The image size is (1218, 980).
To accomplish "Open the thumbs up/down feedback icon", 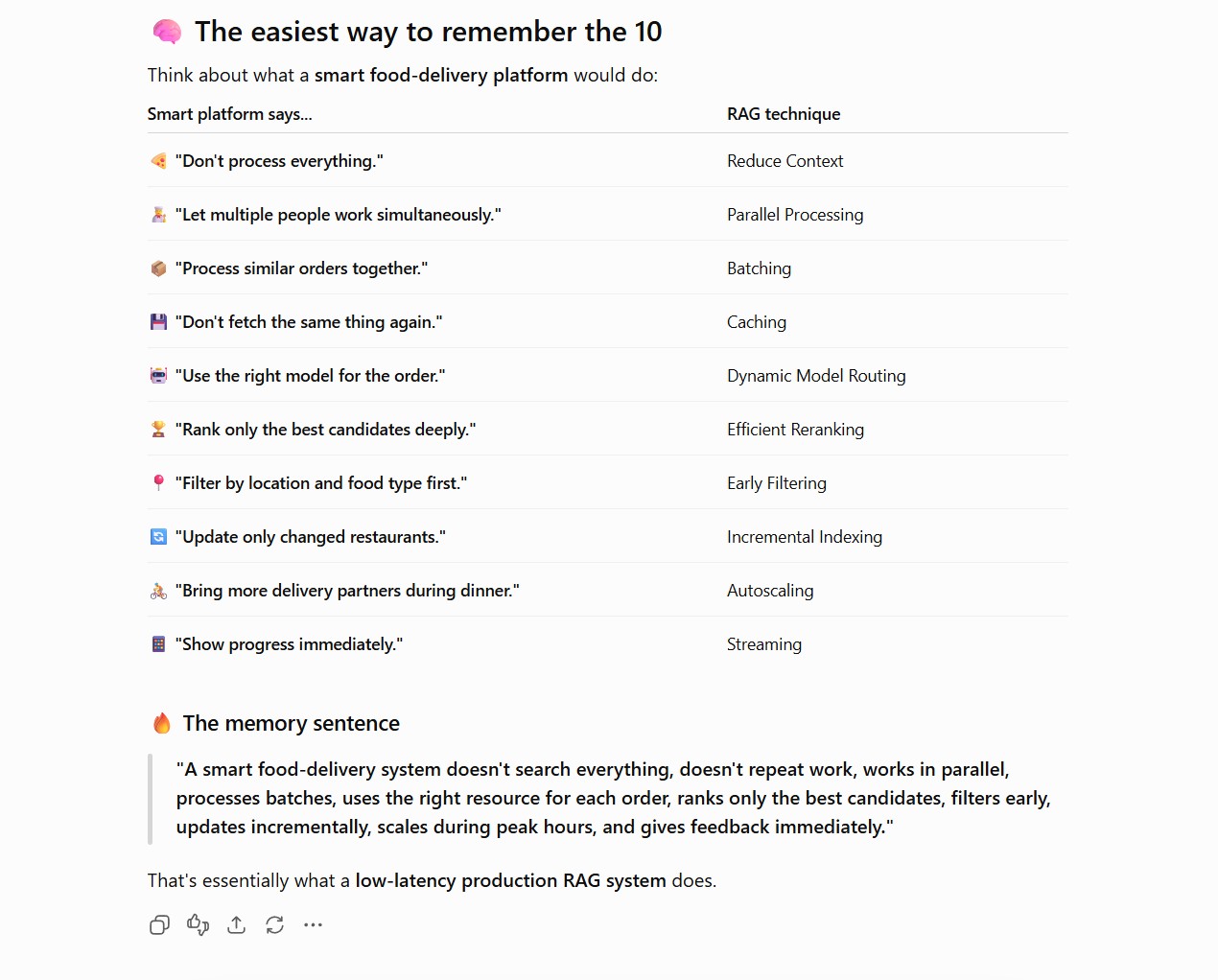I will tap(199, 925).
